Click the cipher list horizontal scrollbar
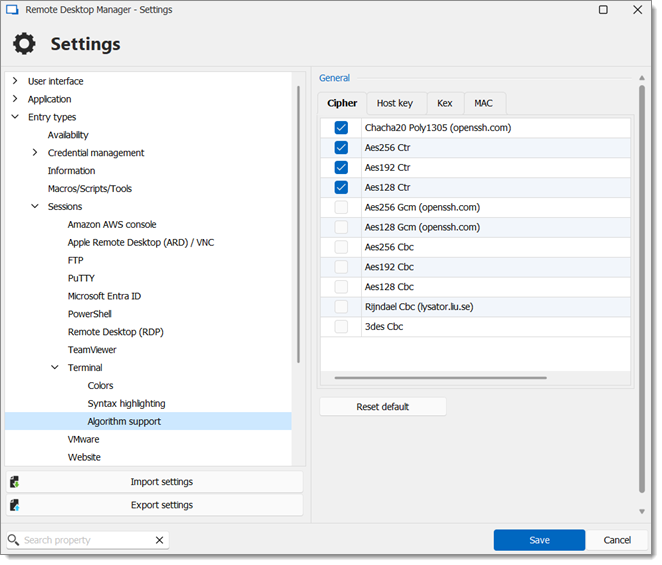This screenshot has height=565, width=662. 440,378
